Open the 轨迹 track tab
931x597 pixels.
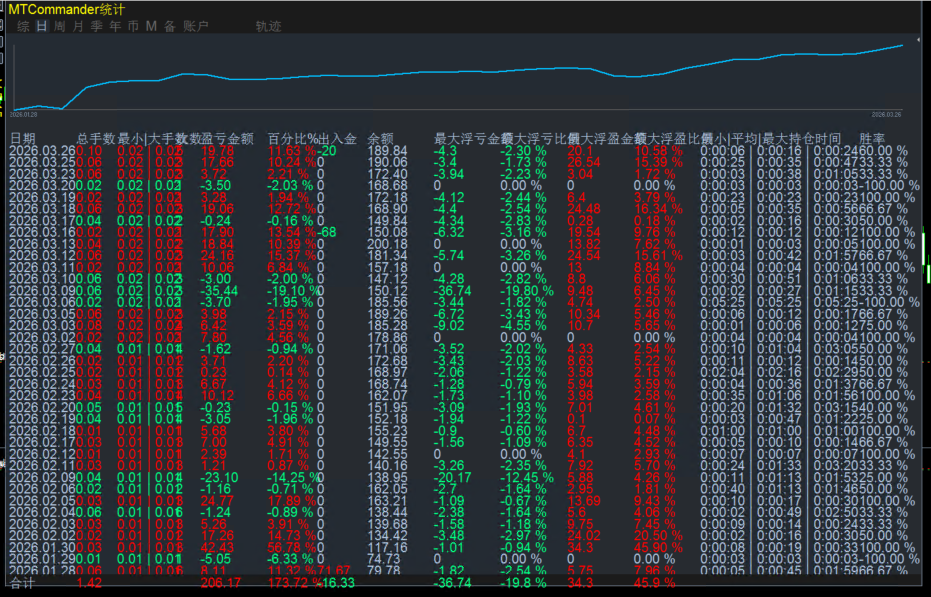pyautogui.click(x=268, y=26)
